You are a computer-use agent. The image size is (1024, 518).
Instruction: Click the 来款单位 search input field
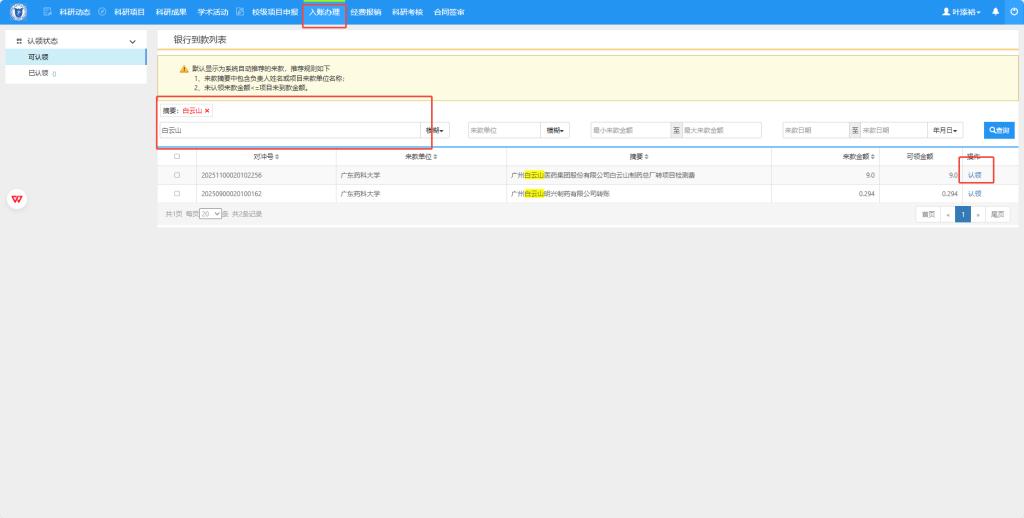click(x=503, y=130)
